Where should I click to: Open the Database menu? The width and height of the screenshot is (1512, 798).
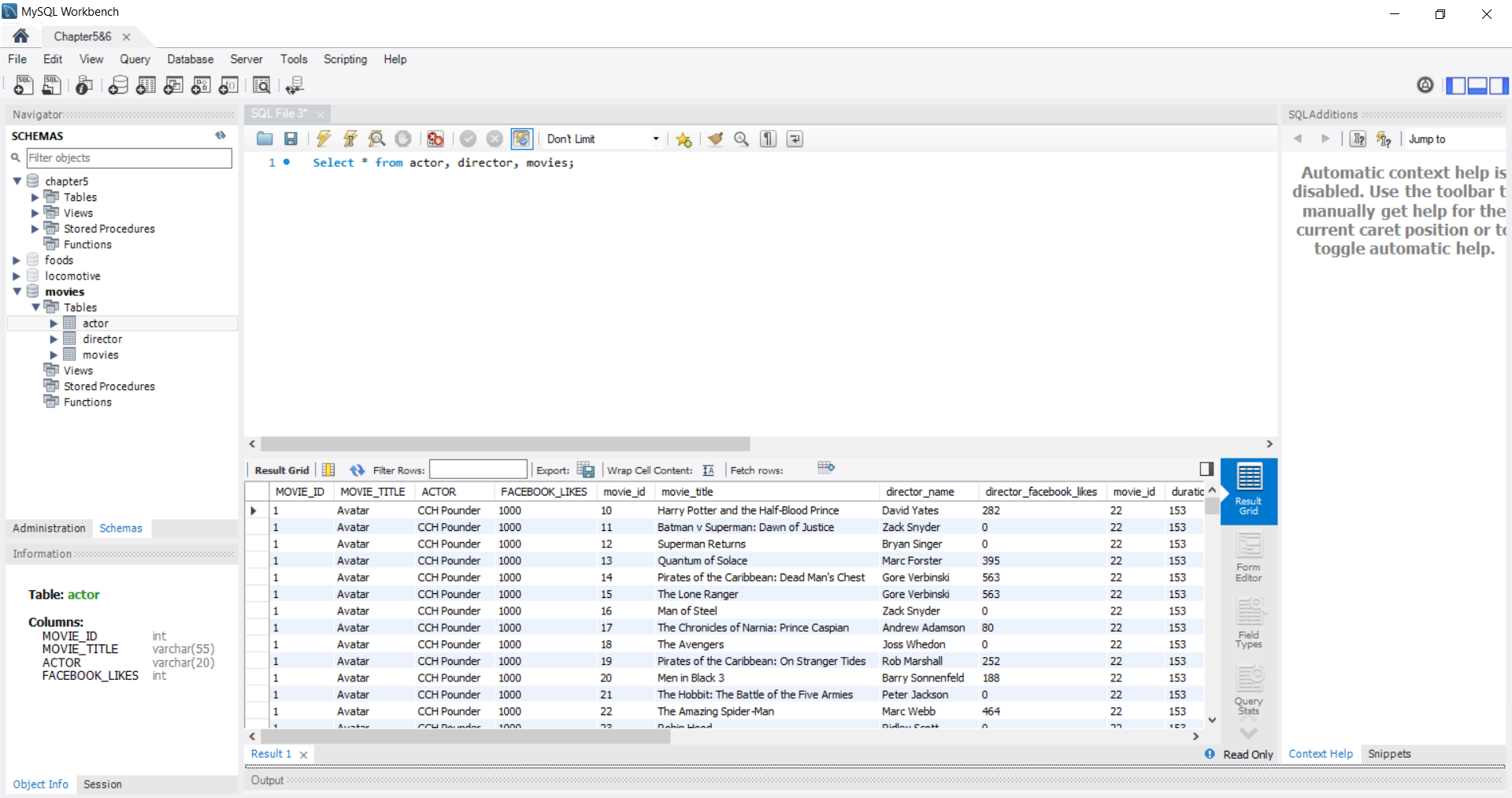(190, 59)
